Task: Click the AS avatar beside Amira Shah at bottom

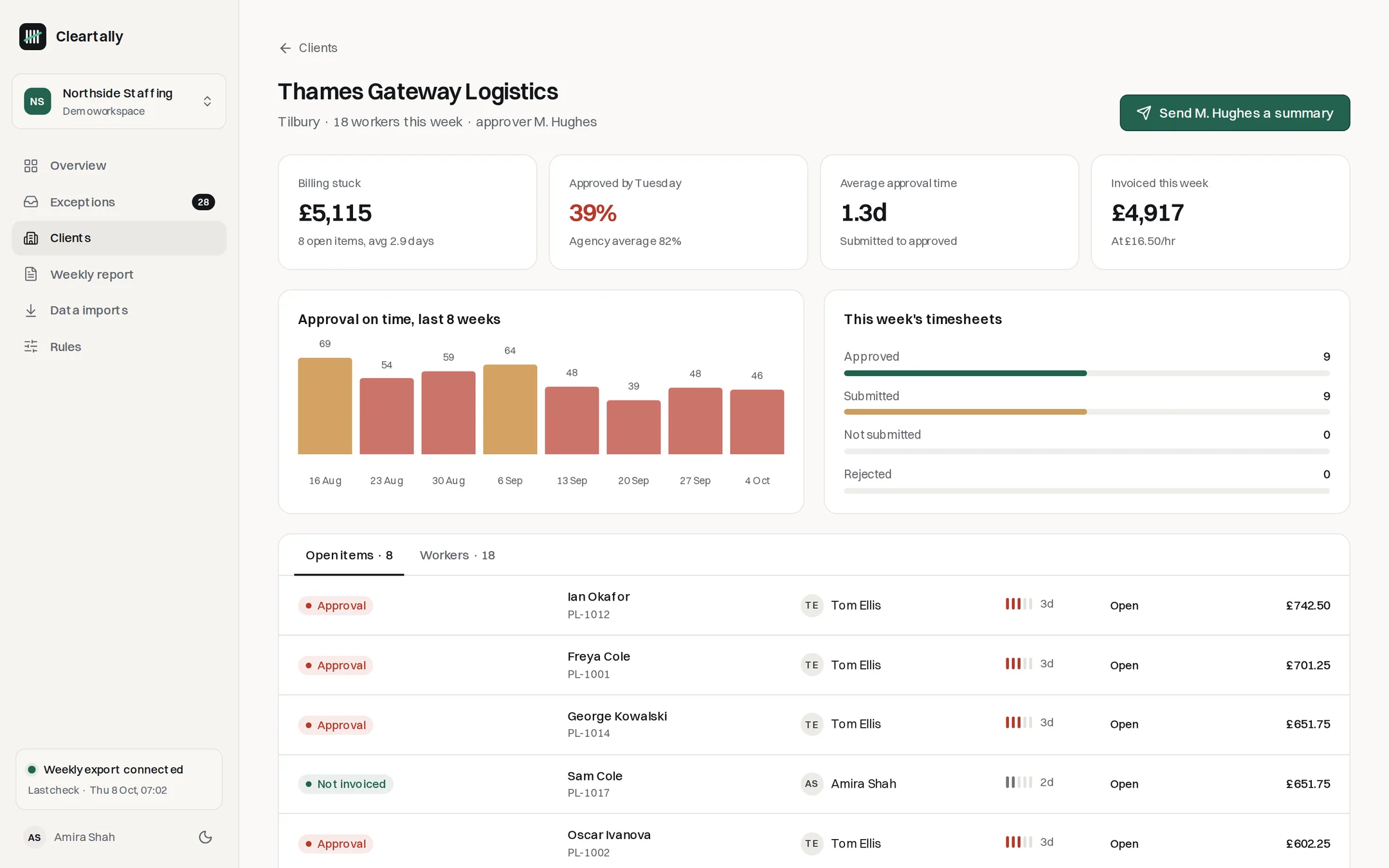Action: [x=35, y=837]
